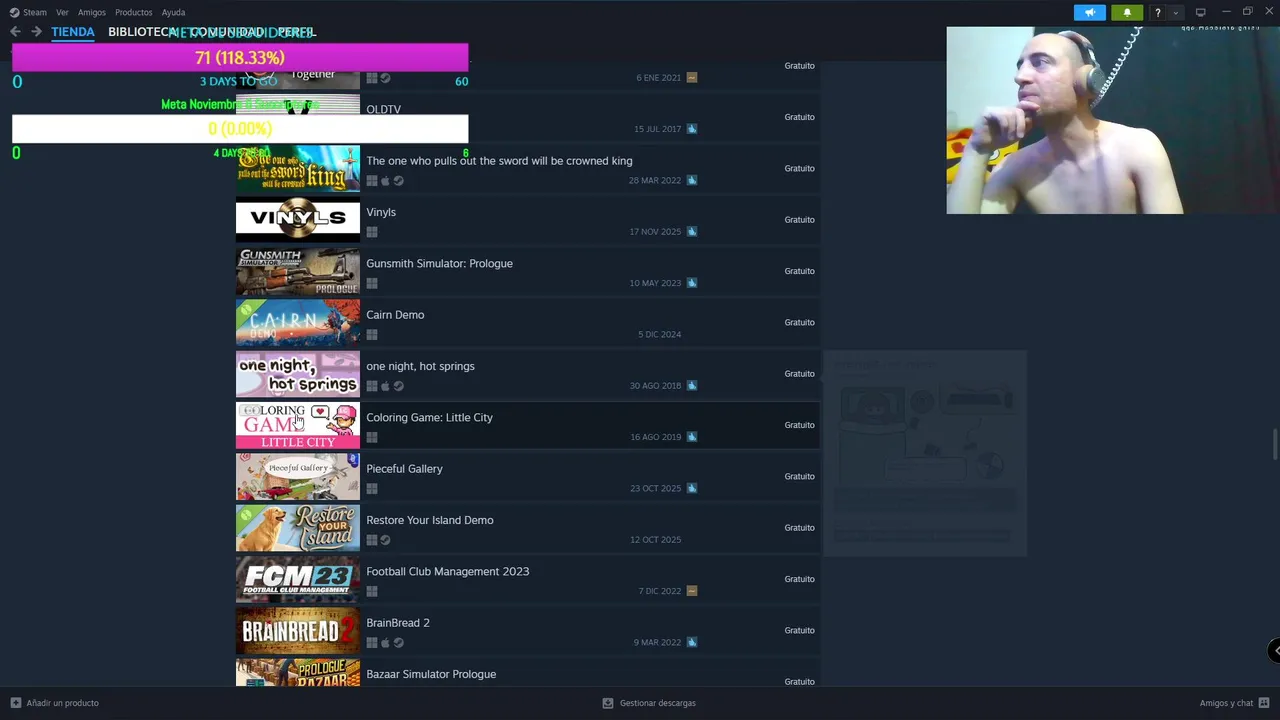Click the Pieceful Gallery title text
Screen dimensions: 1280x720
[404, 469]
